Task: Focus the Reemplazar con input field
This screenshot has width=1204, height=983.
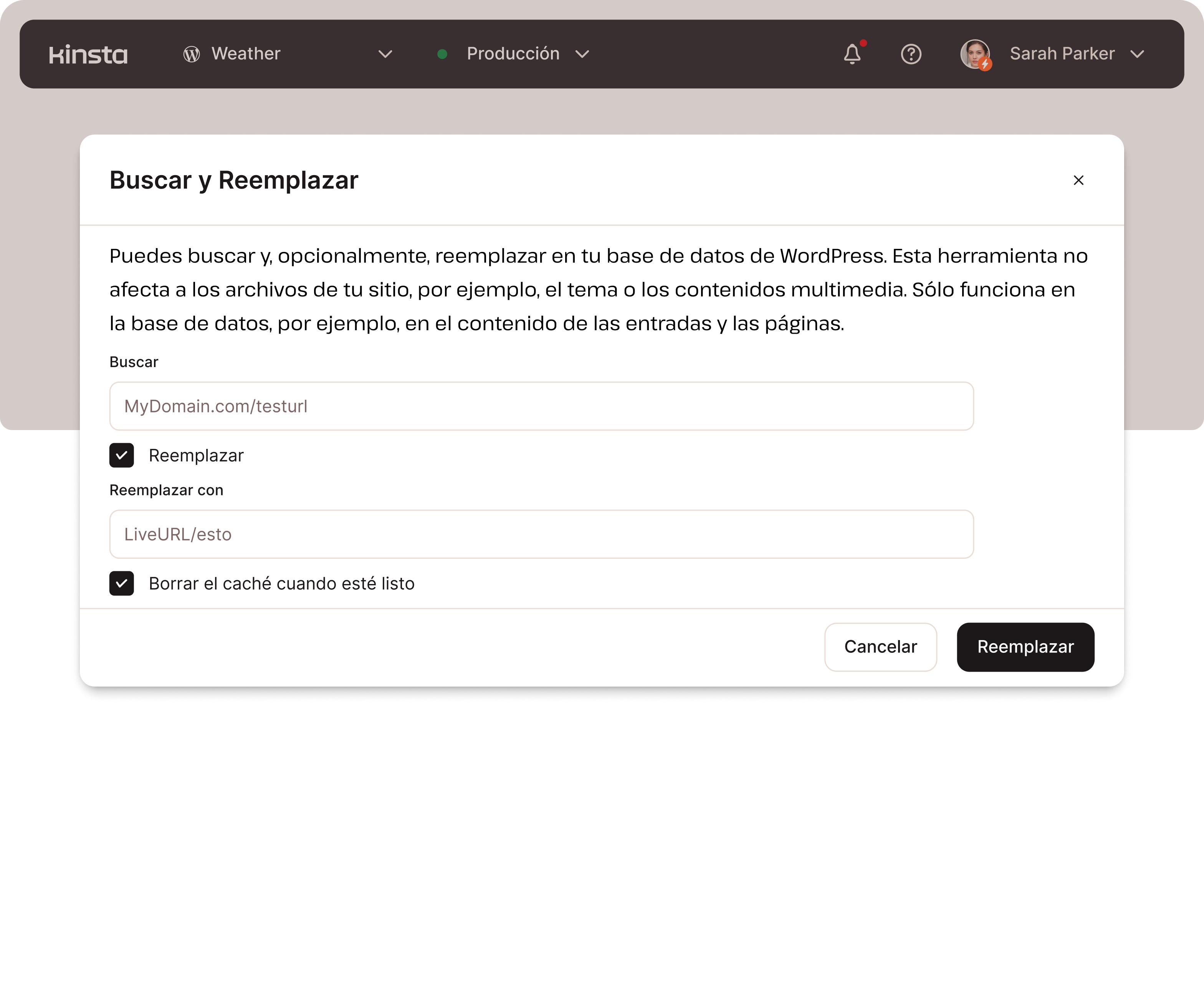Action: tap(541, 534)
